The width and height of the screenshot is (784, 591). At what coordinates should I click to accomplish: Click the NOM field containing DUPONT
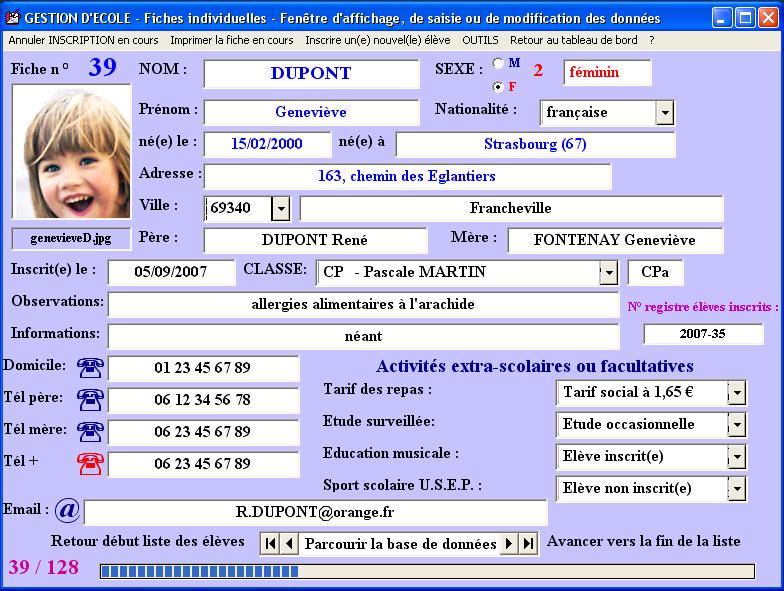[311, 74]
